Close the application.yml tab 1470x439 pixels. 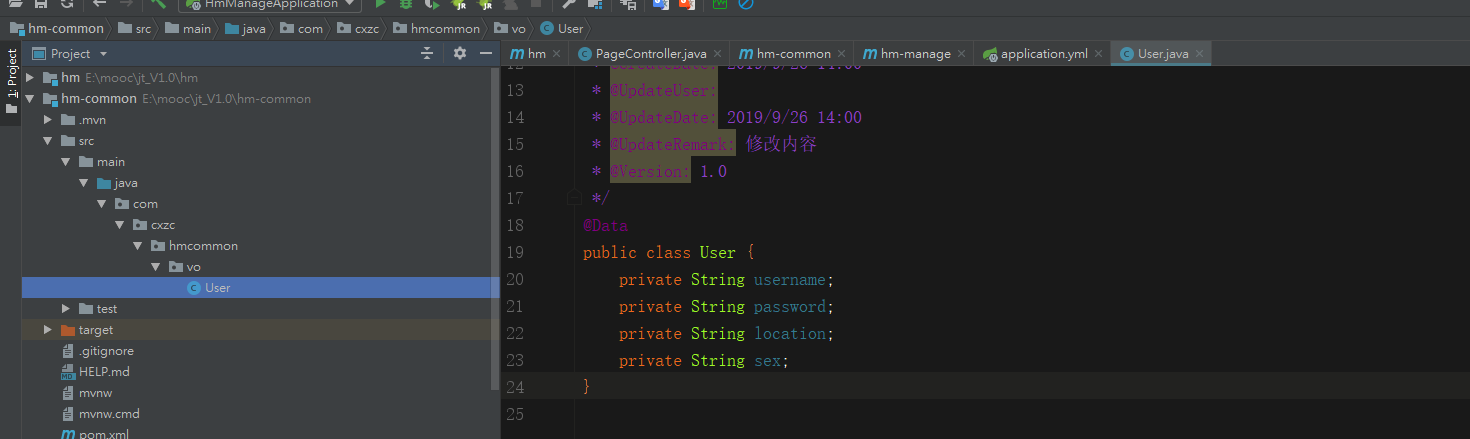point(1099,54)
